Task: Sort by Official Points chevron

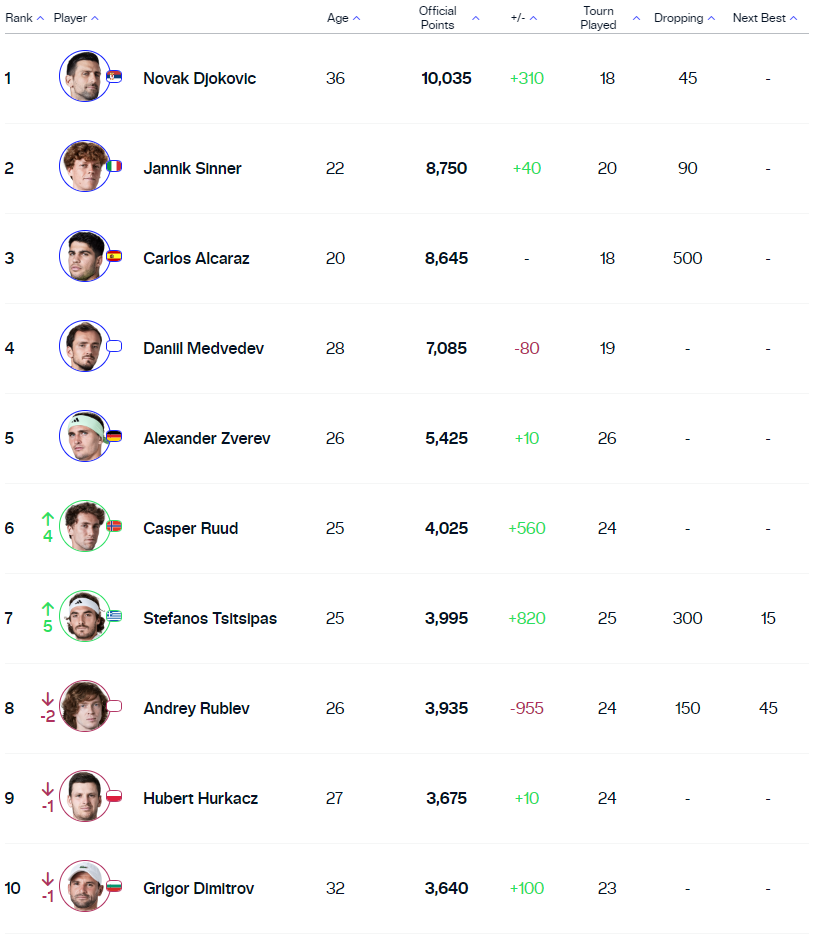Action: click(476, 19)
